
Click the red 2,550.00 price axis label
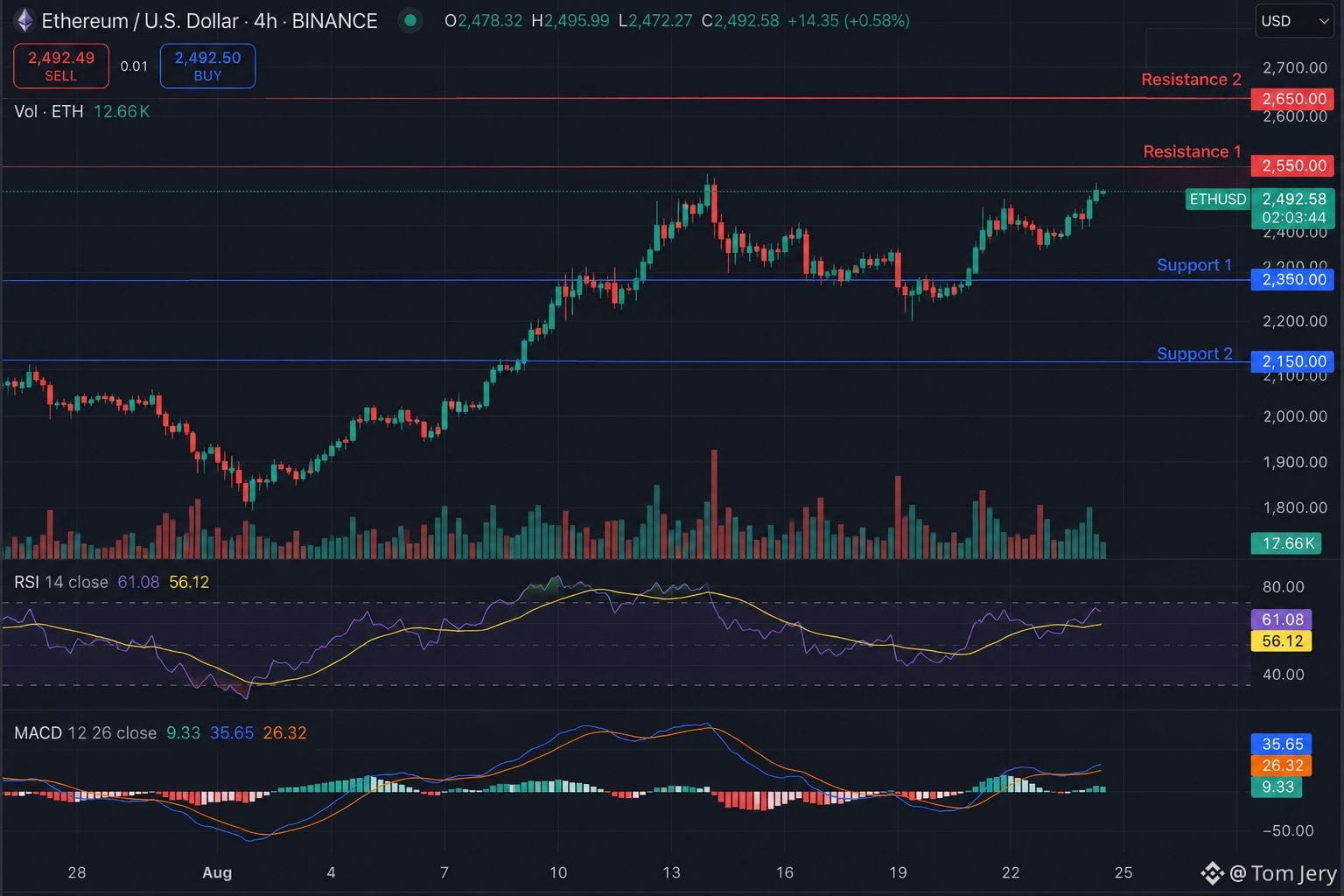1293,165
